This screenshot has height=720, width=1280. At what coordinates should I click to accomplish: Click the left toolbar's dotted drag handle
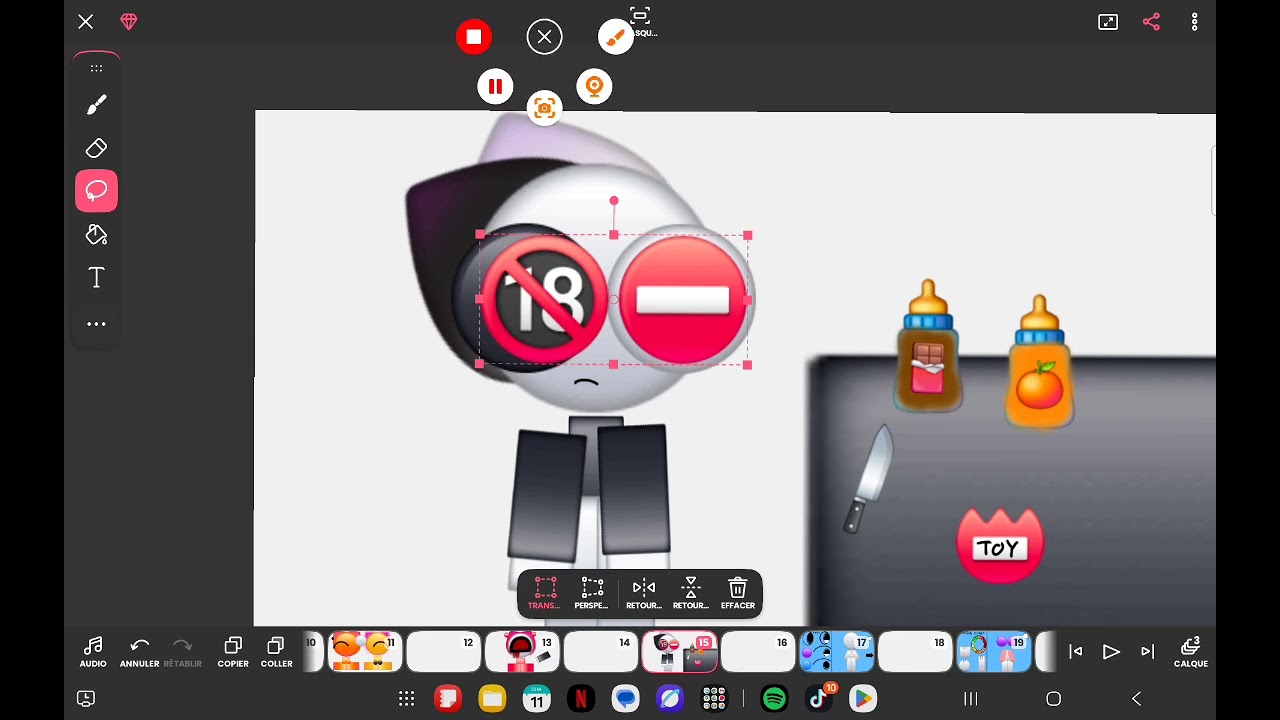96,68
